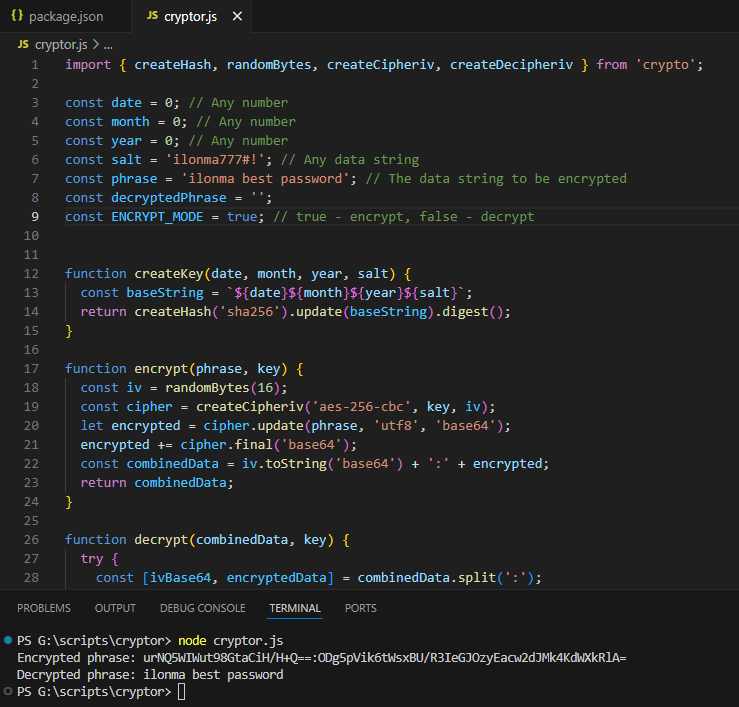Open the OUTPUT panel tab

(115, 608)
